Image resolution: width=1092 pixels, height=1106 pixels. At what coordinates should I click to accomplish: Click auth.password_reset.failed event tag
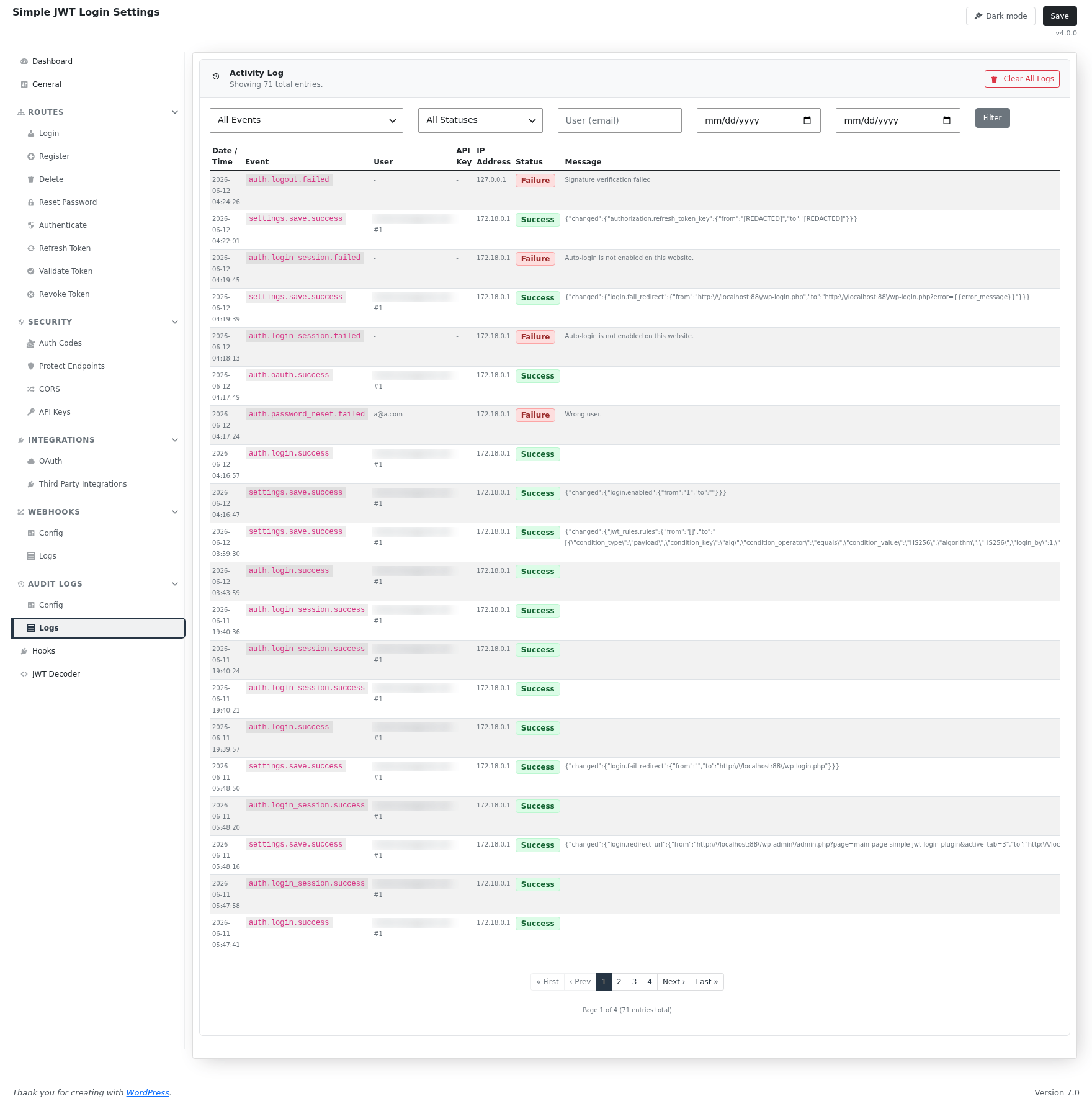[307, 414]
